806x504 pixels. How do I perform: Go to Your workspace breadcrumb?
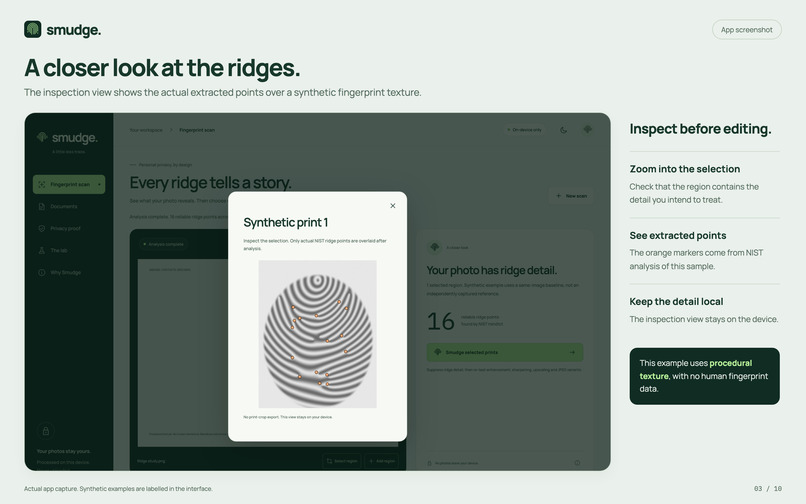(146, 130)
